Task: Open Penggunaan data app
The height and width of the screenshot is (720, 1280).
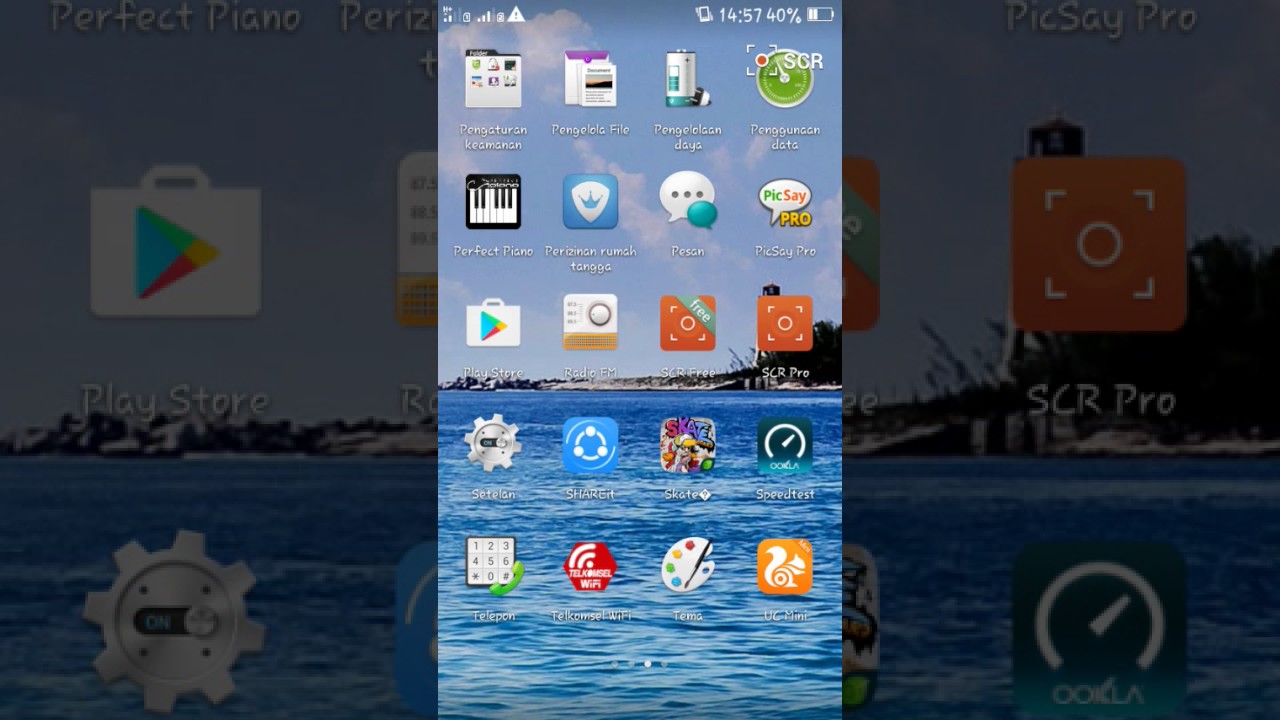Action: pyautogui.click(x=785, y=79)
